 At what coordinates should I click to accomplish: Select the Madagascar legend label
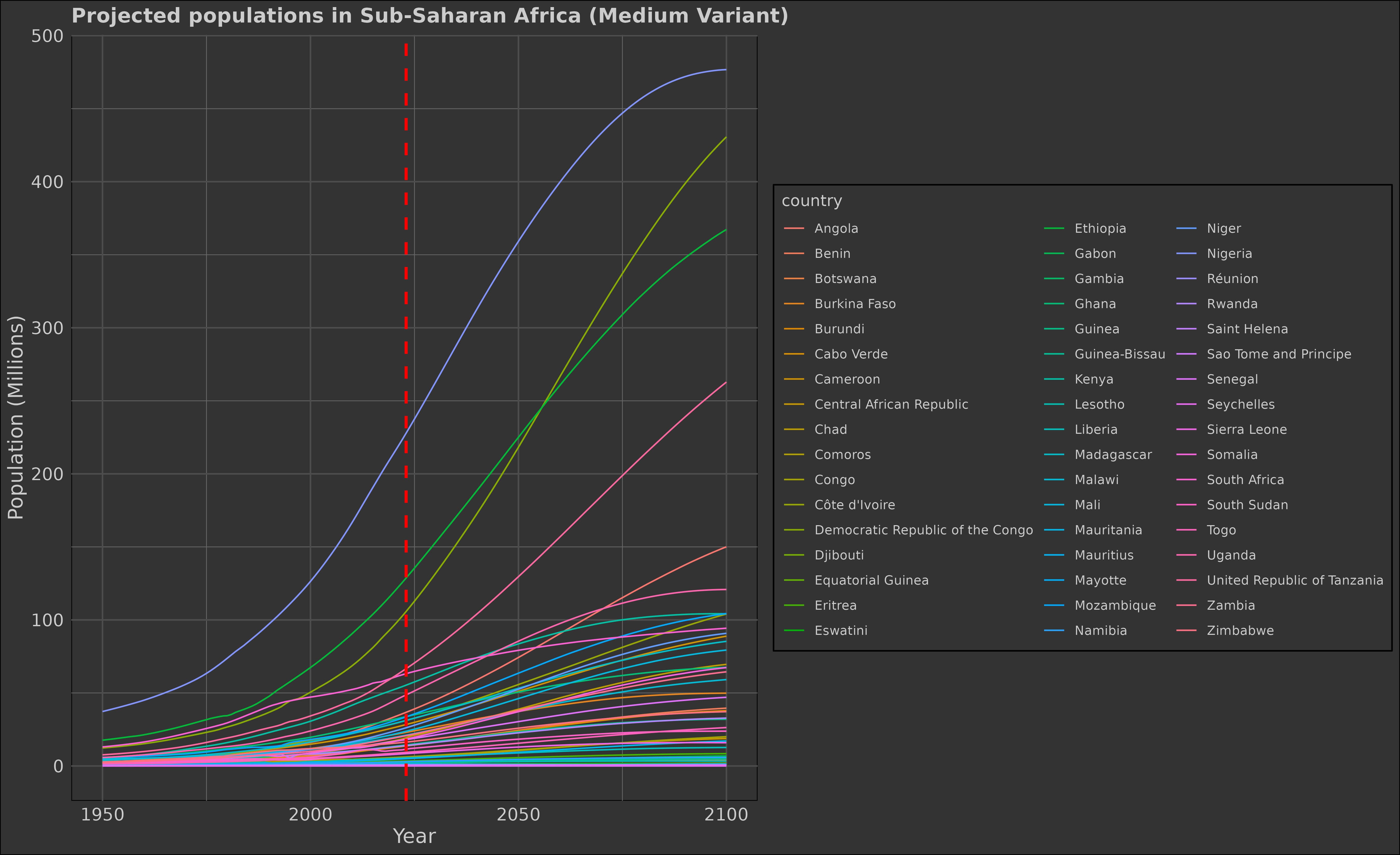[x=1113, y=455]
